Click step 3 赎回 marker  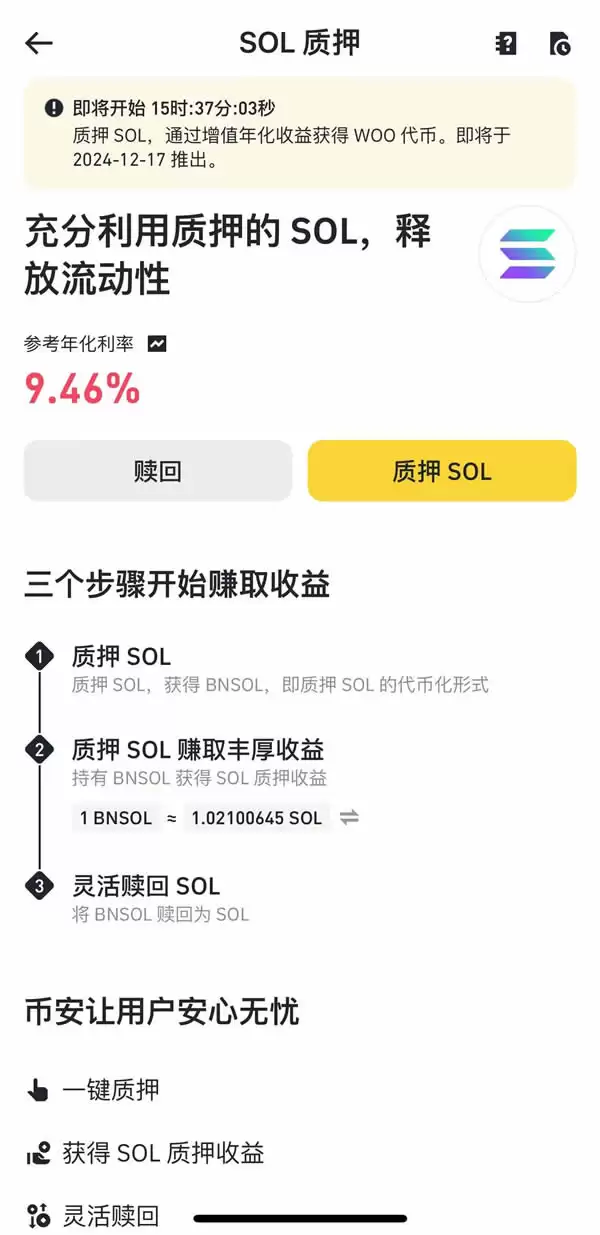(38, 886)
